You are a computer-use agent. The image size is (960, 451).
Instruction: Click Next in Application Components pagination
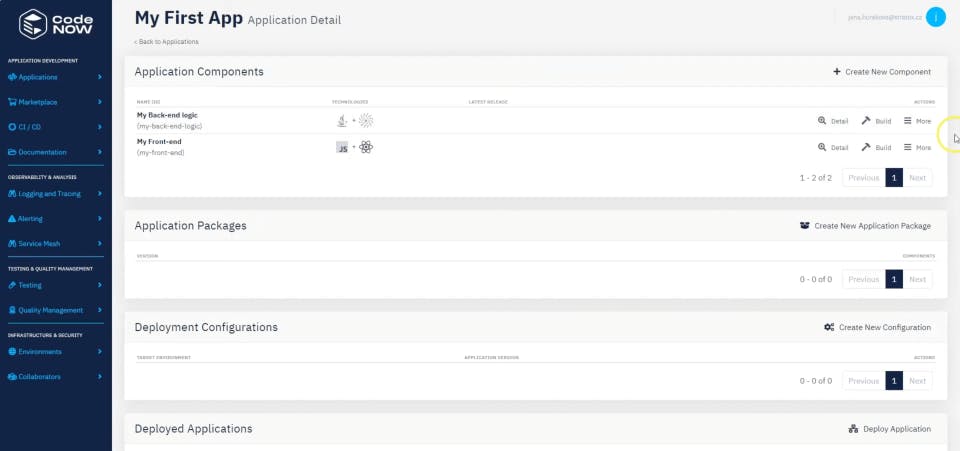917,178
